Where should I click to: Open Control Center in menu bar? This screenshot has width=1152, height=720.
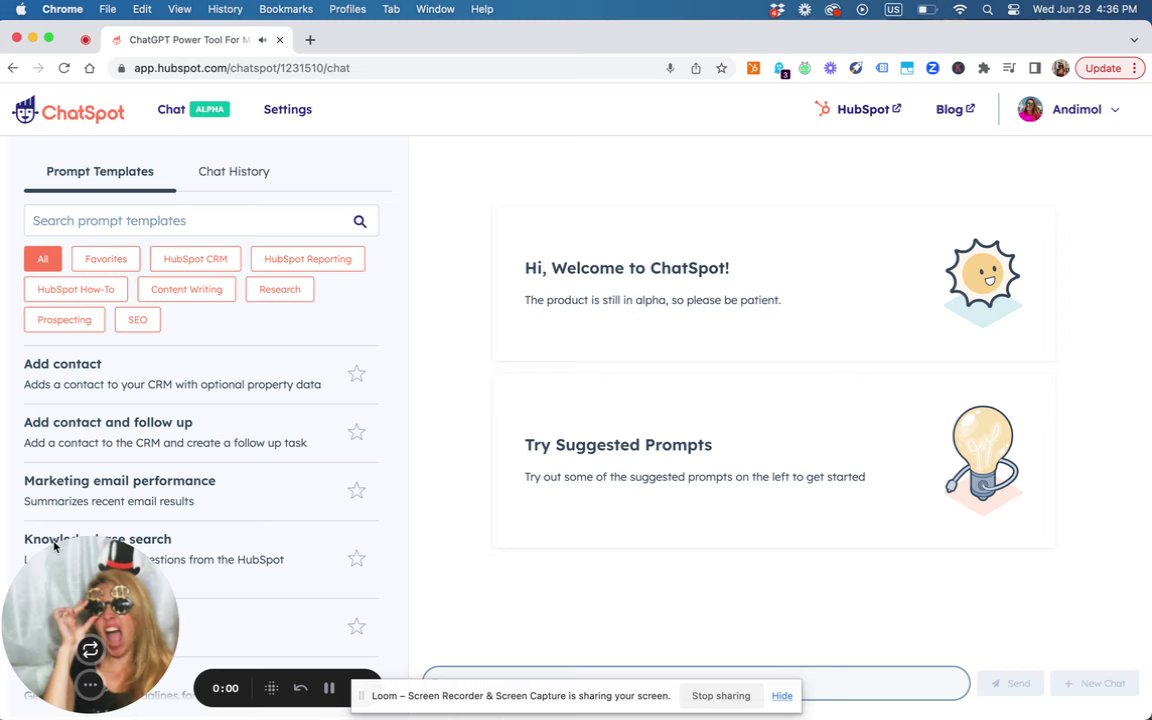1014,10
